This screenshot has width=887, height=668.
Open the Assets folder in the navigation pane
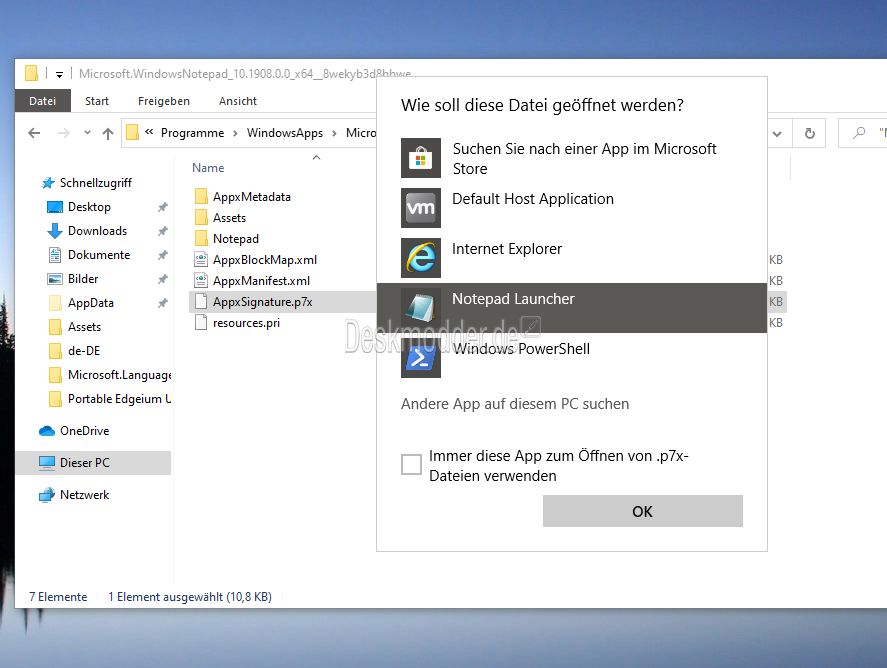pyautogui.click(x=84, y=327)
